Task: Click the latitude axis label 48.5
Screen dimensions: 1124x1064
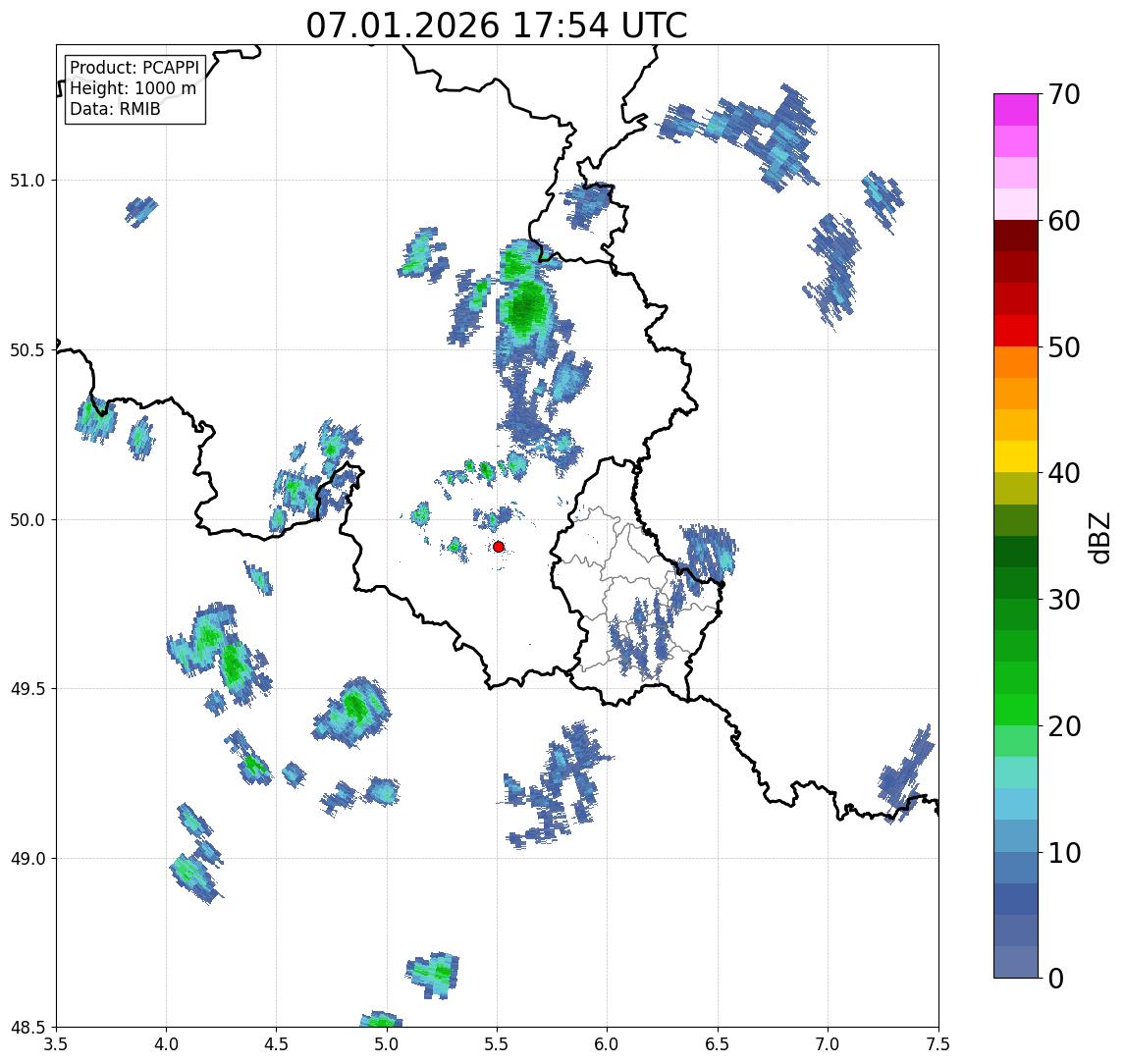Action: [x=27, y=1028]
